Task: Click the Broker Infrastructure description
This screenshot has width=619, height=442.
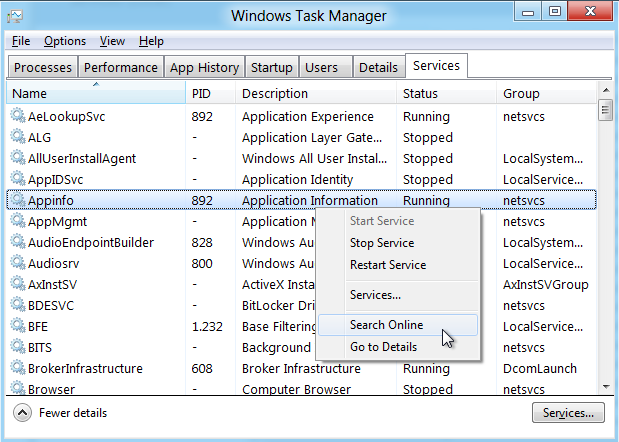Action: click(301, 368)
